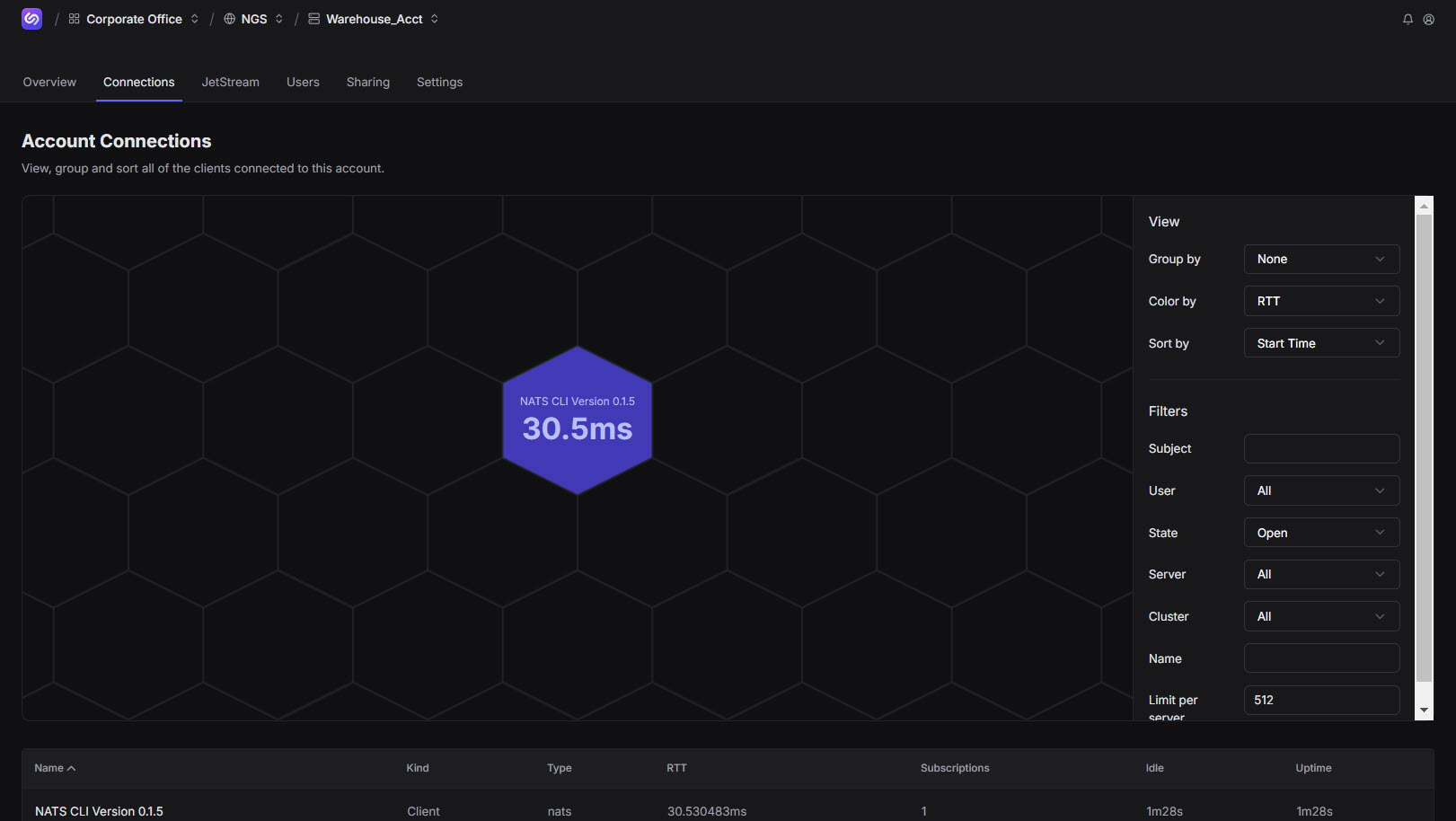
Task: Click the Name filter input field
Action: (x=1321, y=658)
